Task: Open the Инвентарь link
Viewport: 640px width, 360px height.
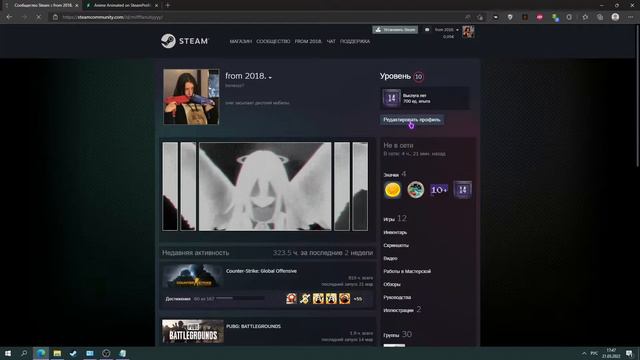Action: pyautogui.click(x=395, y=232)
